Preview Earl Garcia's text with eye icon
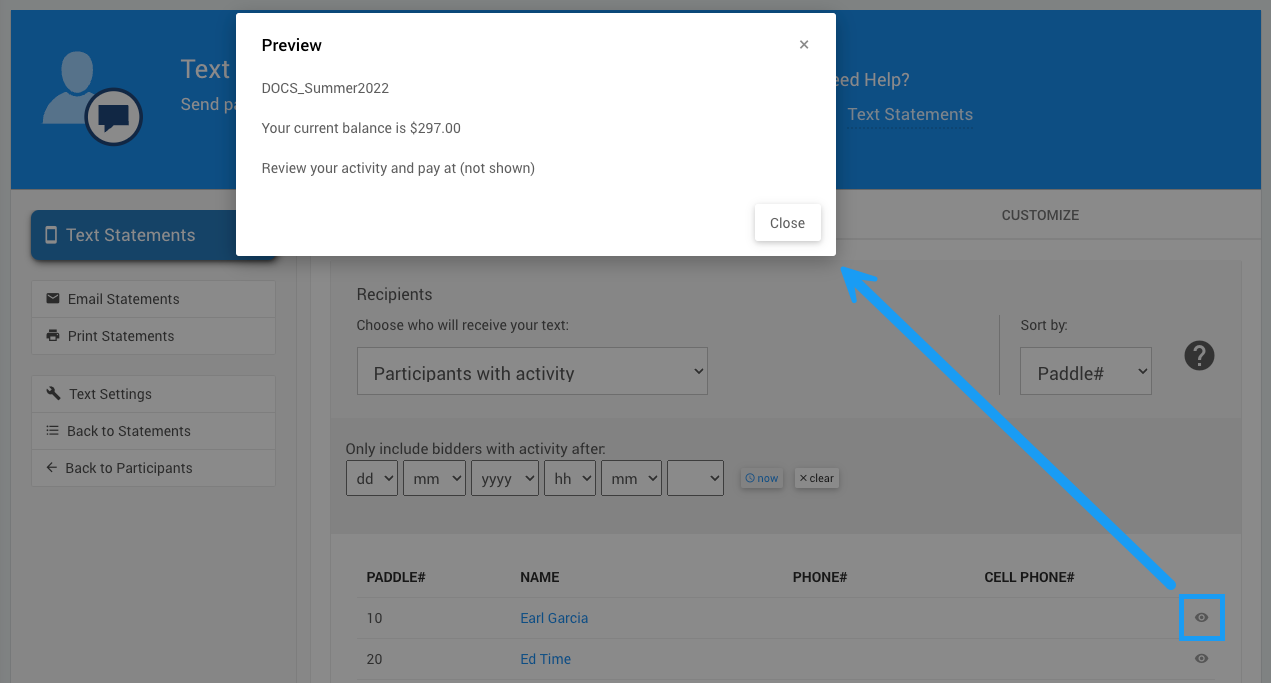The width and height of the screenshot is (1271, 683). tap(1201, 618)
